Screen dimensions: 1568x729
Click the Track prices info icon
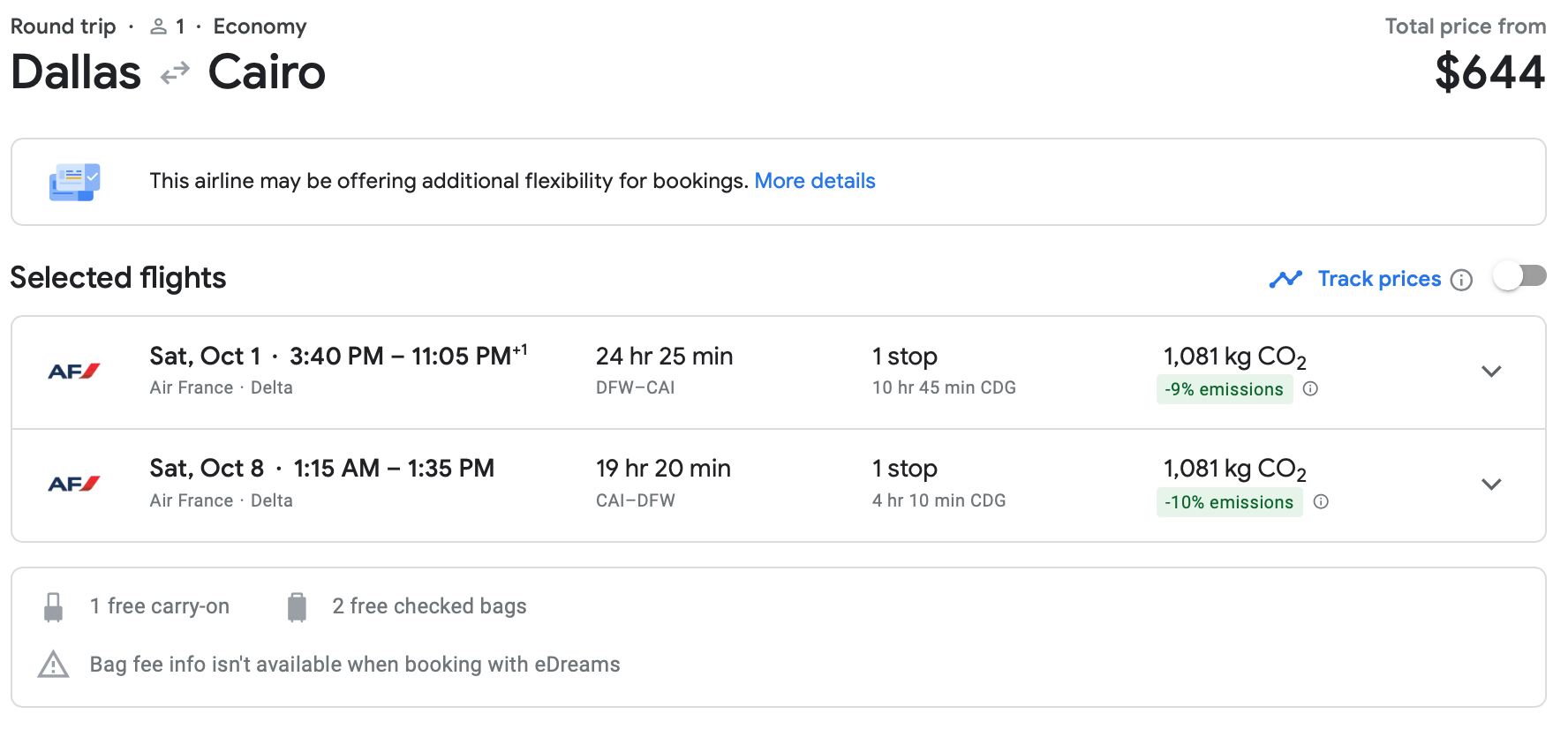click(x=1462, y=280)
